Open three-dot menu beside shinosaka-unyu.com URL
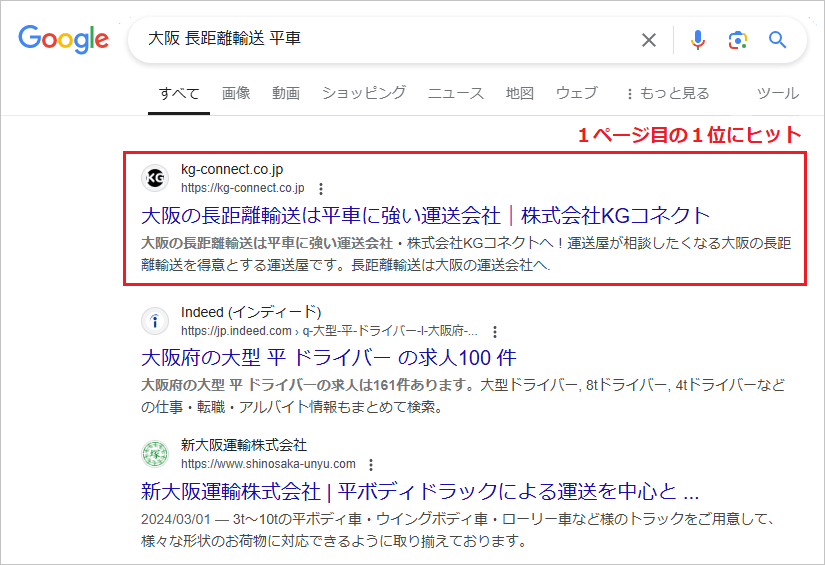Viewport: 825px width, 565px height. (371, 465)
